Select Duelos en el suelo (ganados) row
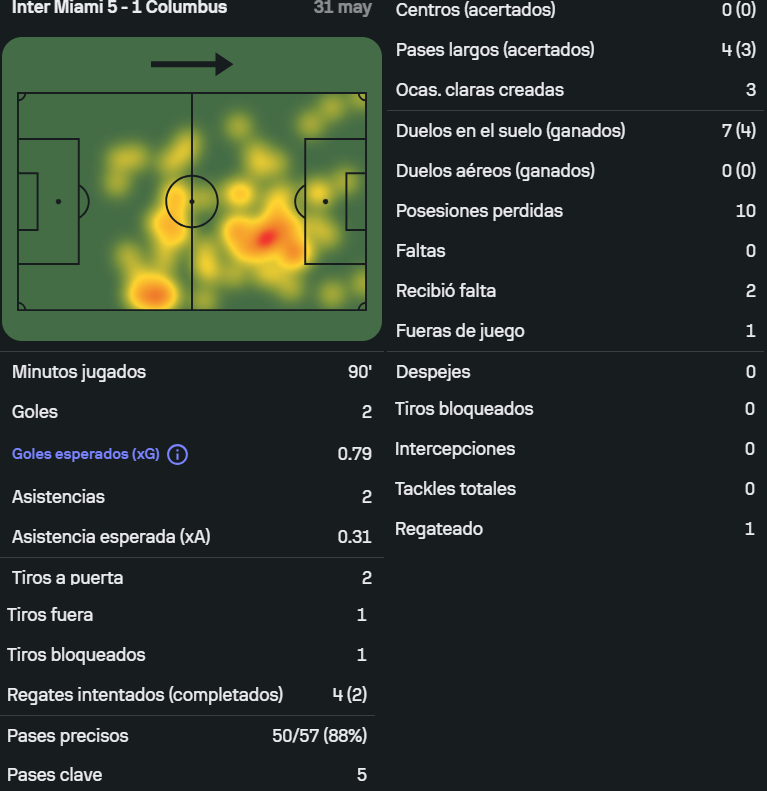This screenshot has height=791, width=767. pos(576,131)
